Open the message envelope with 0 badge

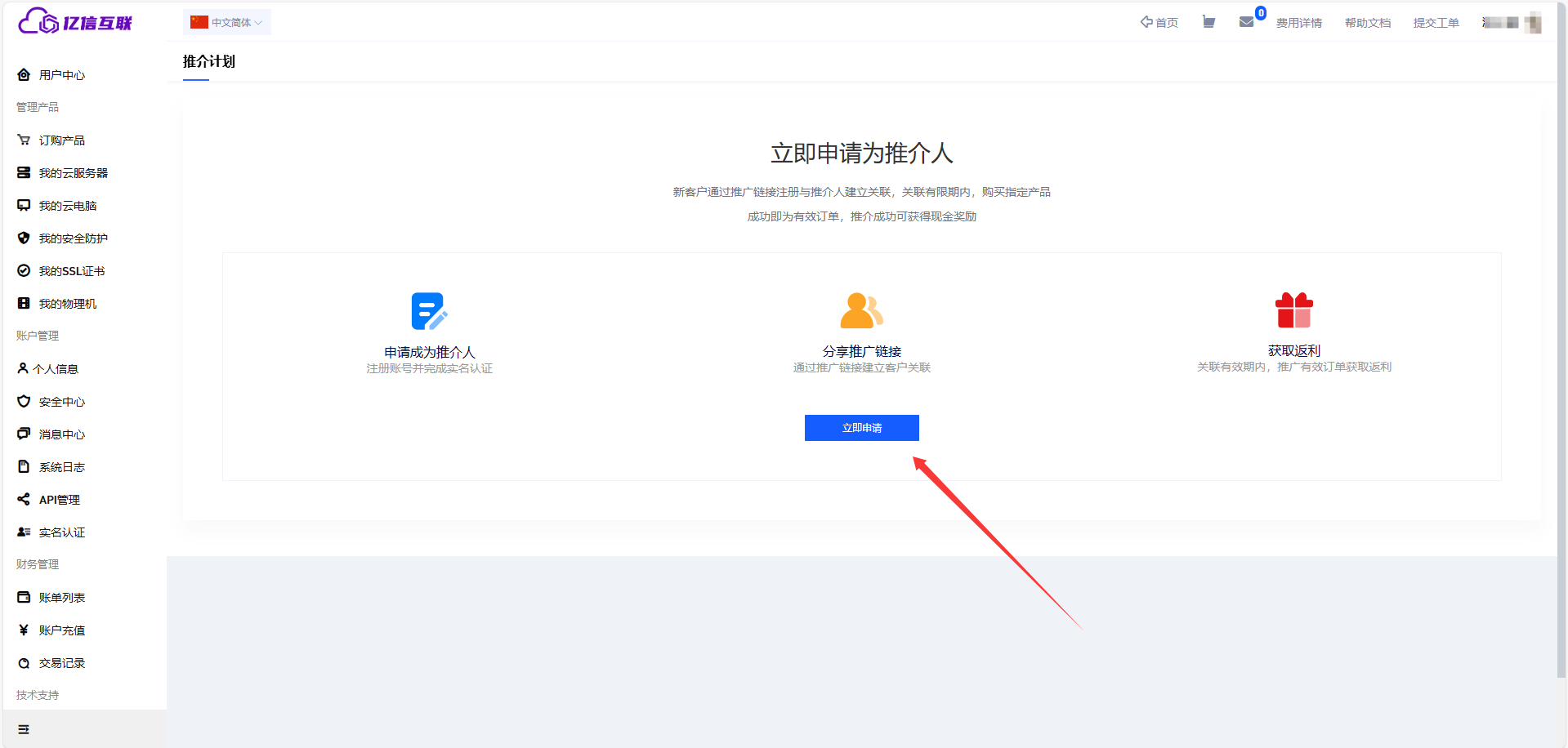click(1247, 22)
